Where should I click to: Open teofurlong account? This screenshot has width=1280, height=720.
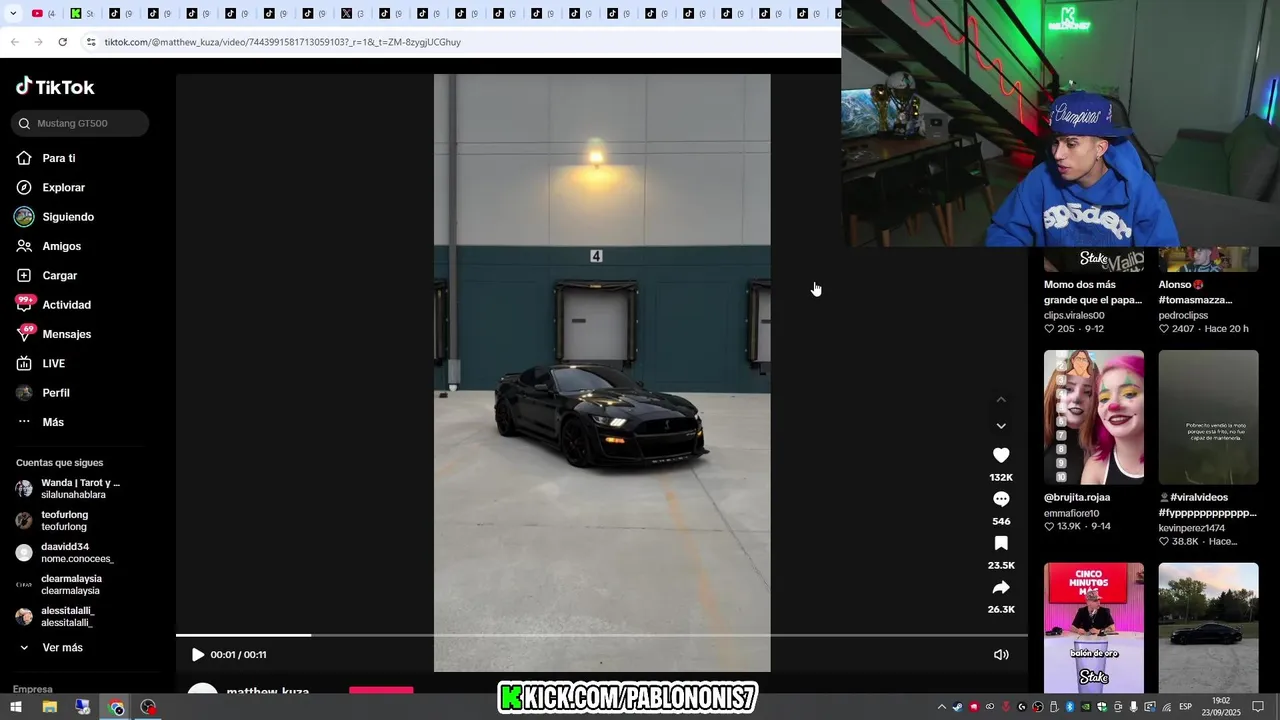[x=64, y=520]
